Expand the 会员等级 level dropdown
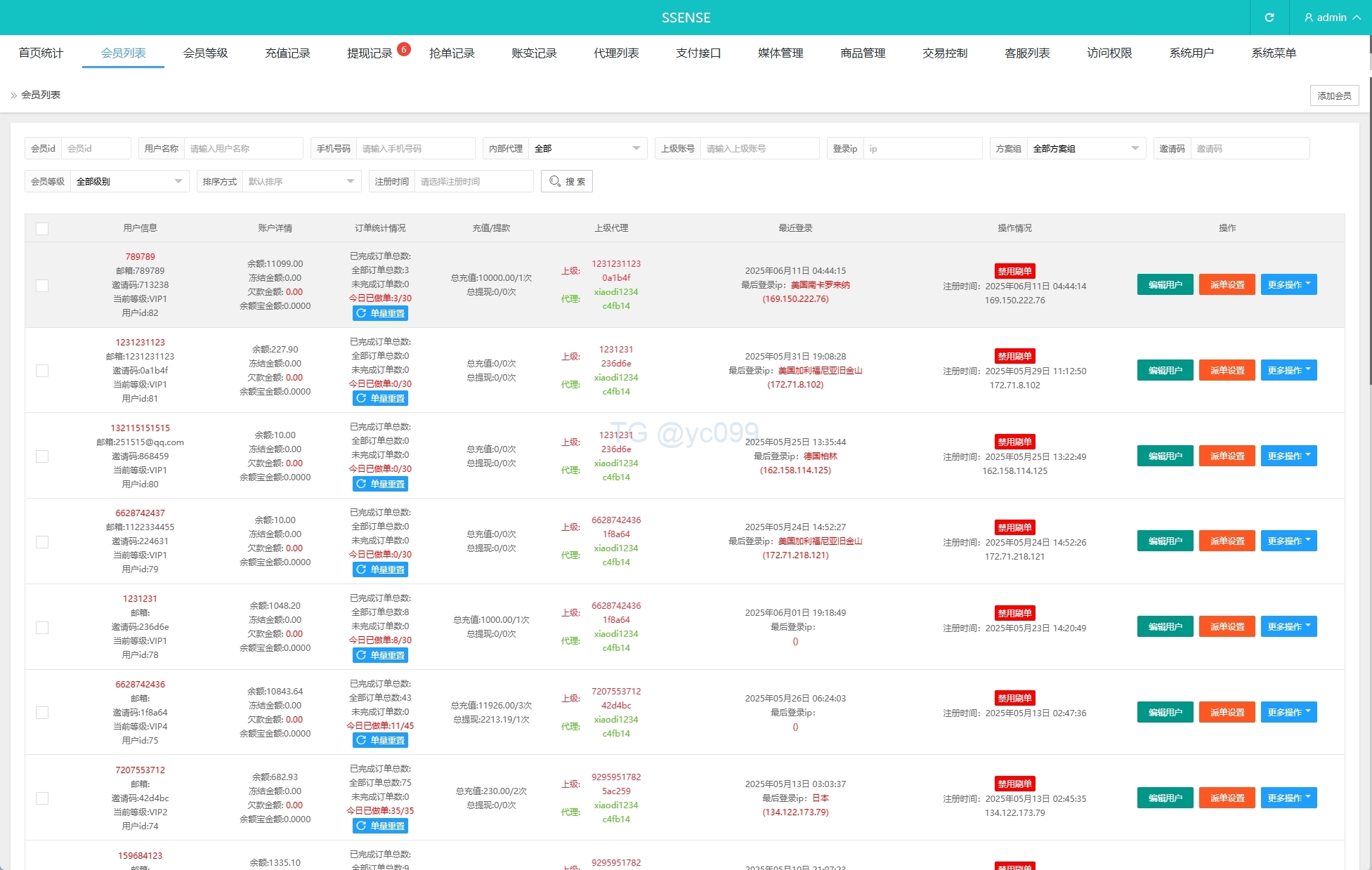 [129, 181]
